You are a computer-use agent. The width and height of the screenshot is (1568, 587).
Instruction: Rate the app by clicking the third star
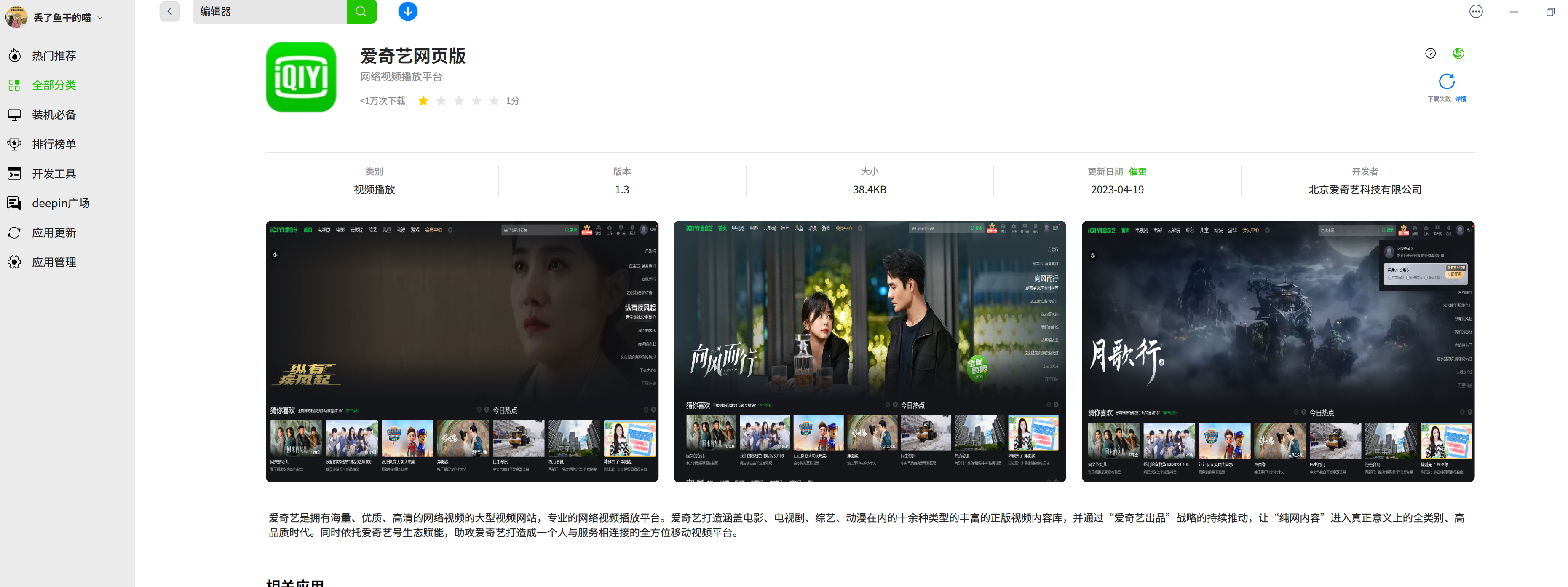458,100
